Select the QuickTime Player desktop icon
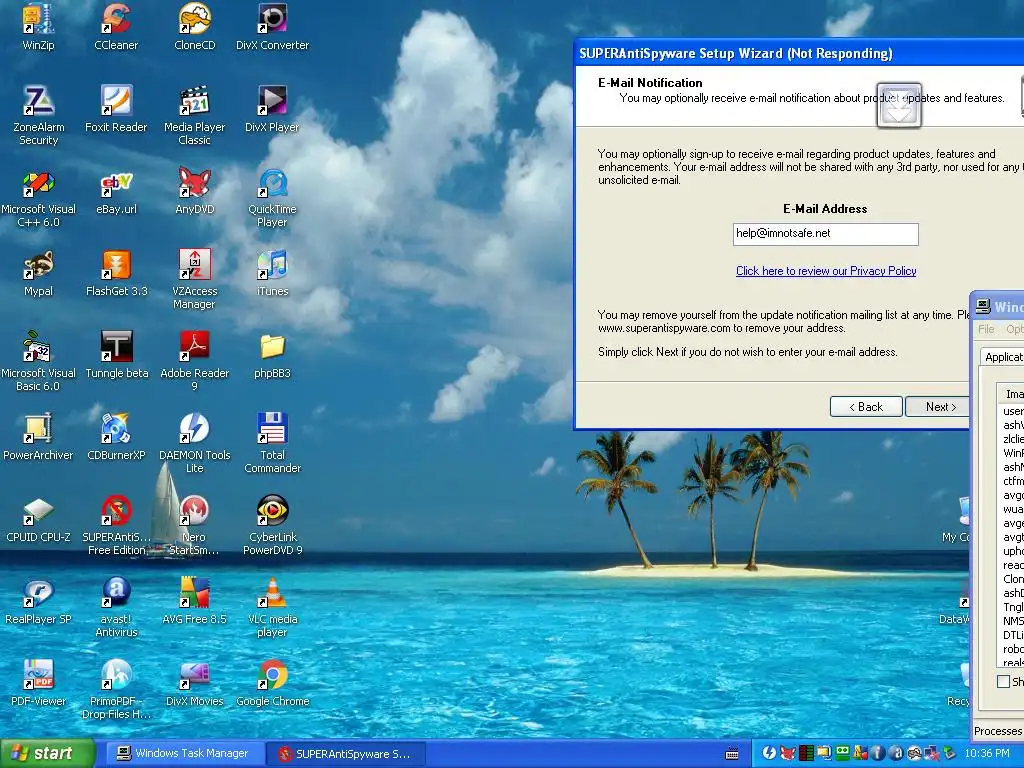1024x768 pixels. click(x=272, y=198)
